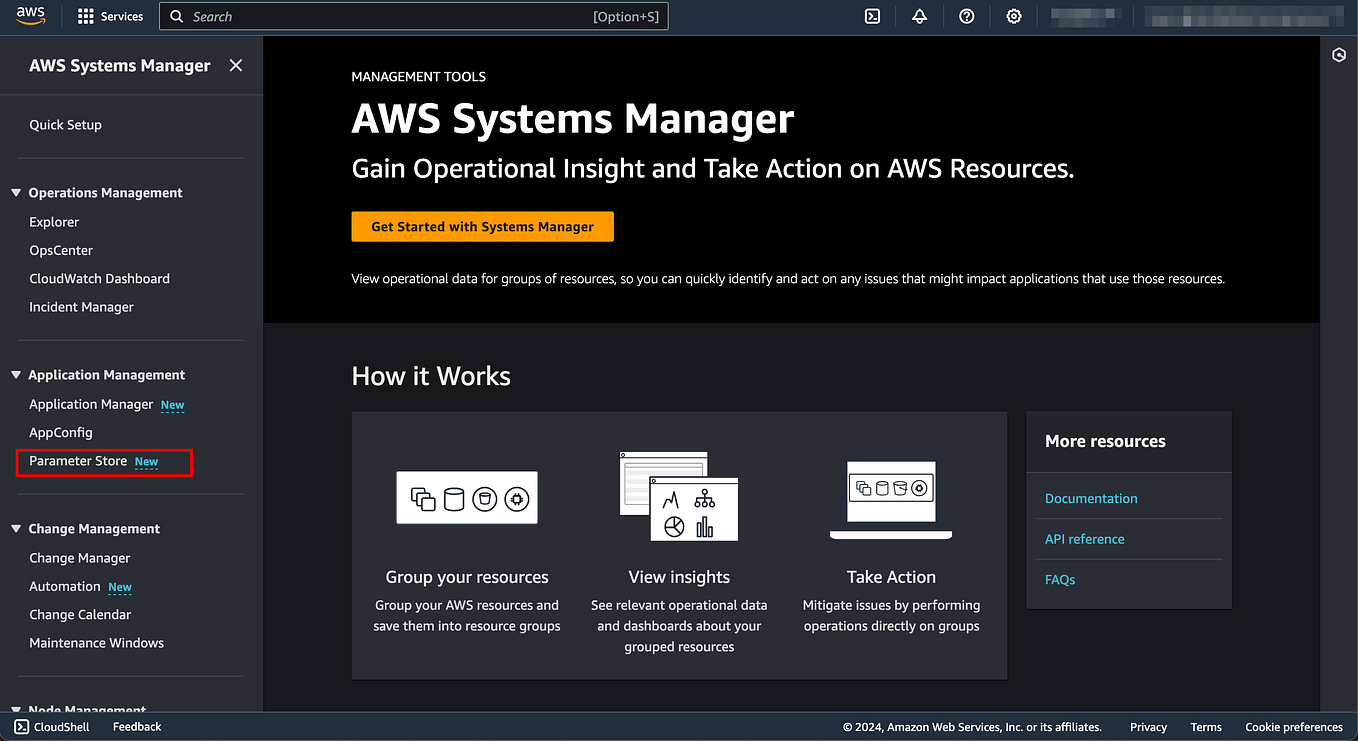Click Get Started with Systems Manager
Viewport: 1358px width, 741px height.
(x=482, y=226)
